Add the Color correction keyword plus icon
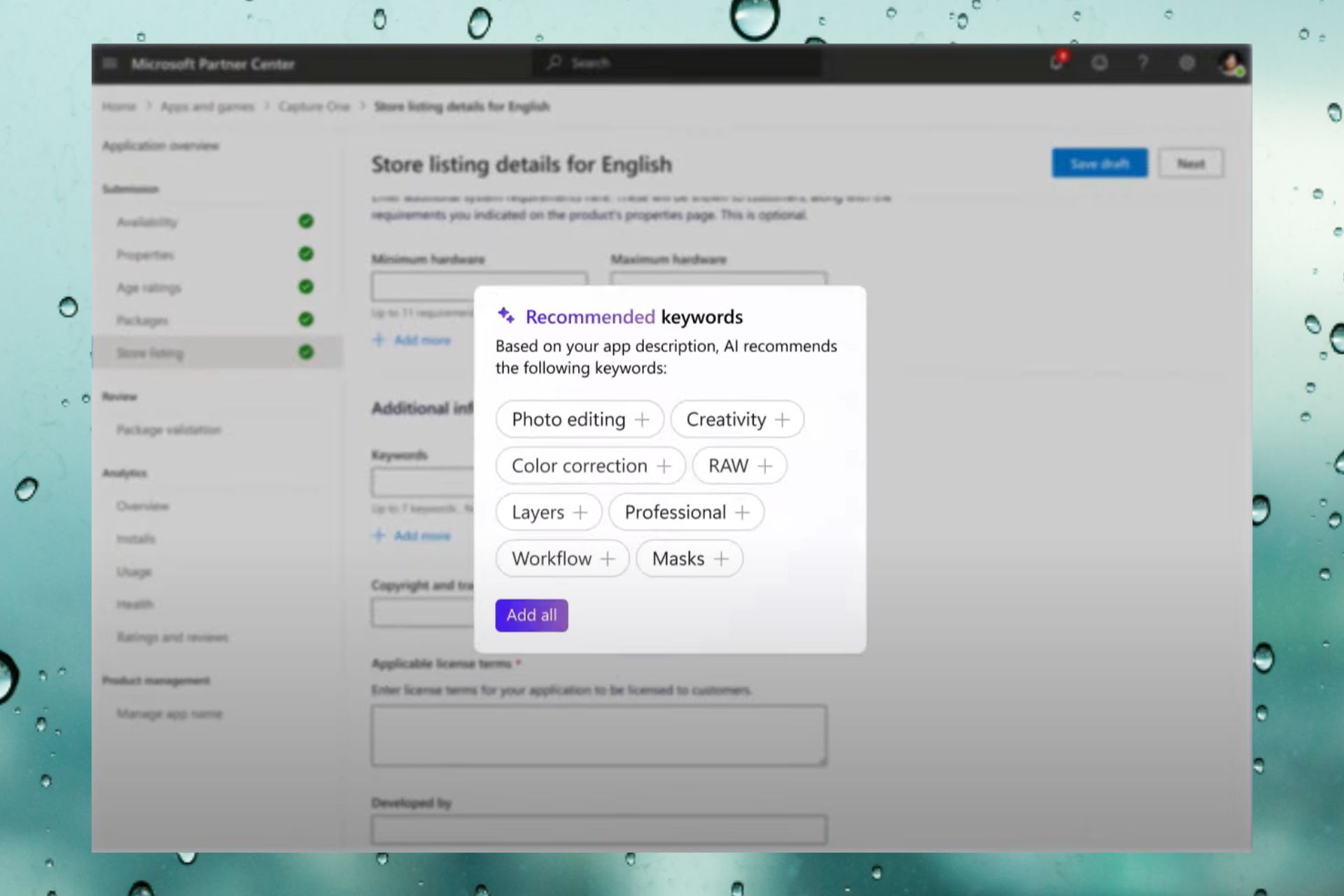Viewport: 1344px width, 896px height. [664, 466]
